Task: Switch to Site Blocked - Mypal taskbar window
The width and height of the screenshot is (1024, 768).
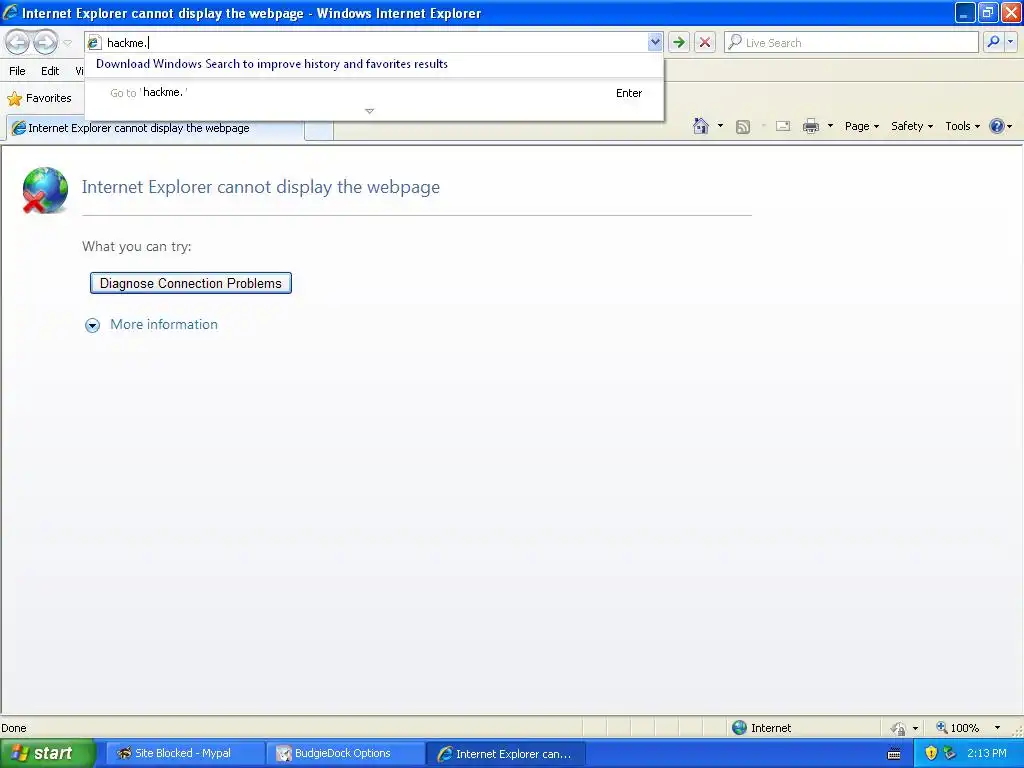Action: pos(183,754)
